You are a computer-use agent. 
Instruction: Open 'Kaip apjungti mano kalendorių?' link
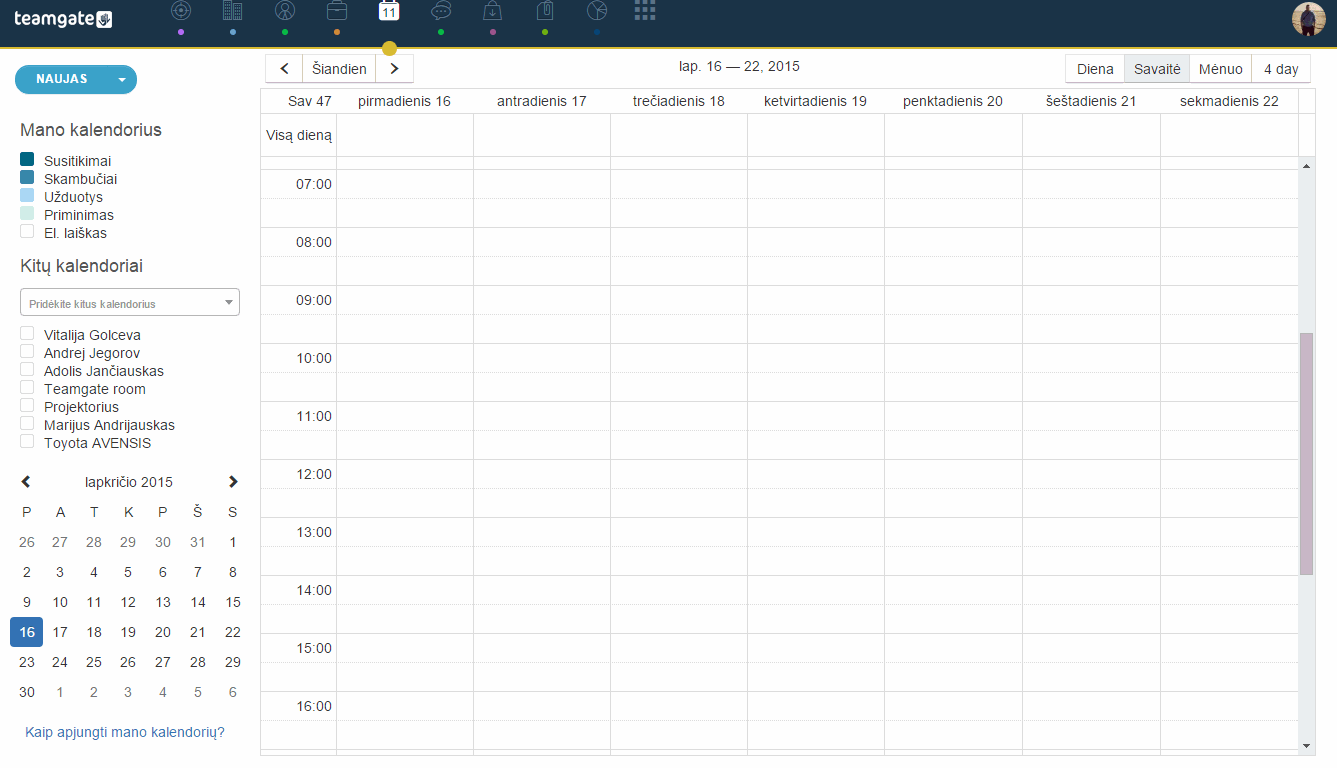coord(125,732)
